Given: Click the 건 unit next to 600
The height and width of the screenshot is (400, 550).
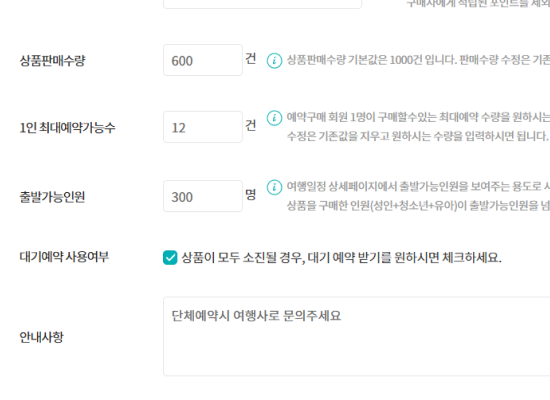Looking at the screenshot, I should click(x=250, y=58).
